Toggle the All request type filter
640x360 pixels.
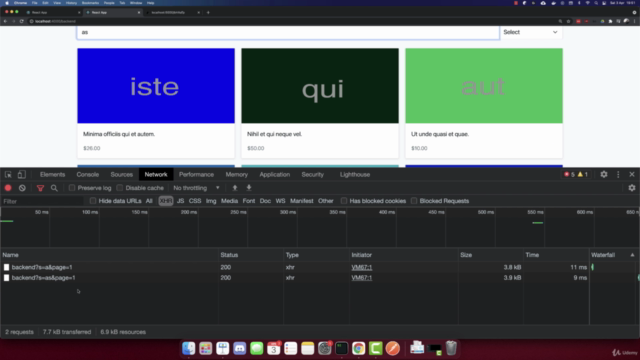(x=149, y=201)
